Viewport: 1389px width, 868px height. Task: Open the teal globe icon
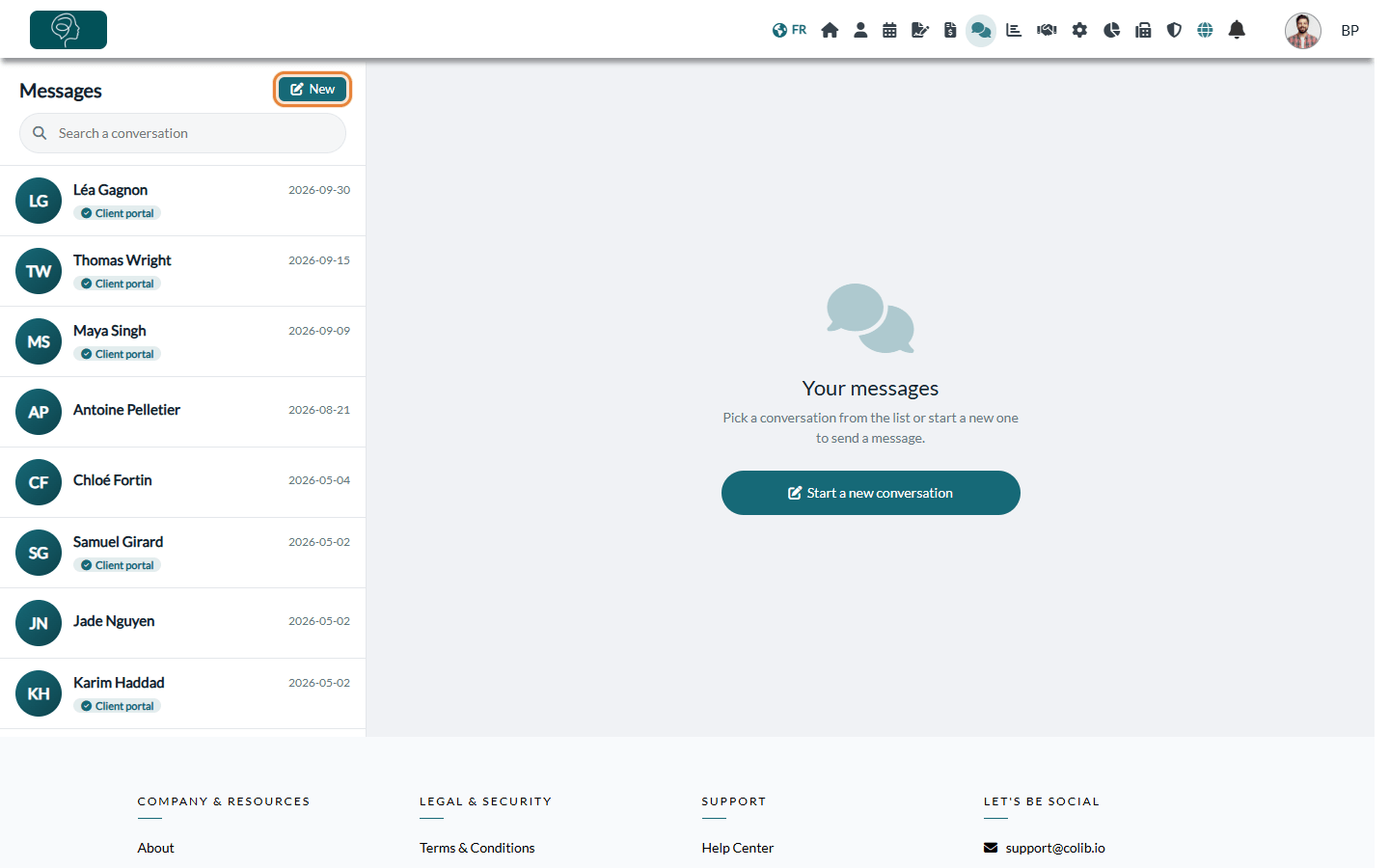pyautogui.click(x=1205, y=30)
